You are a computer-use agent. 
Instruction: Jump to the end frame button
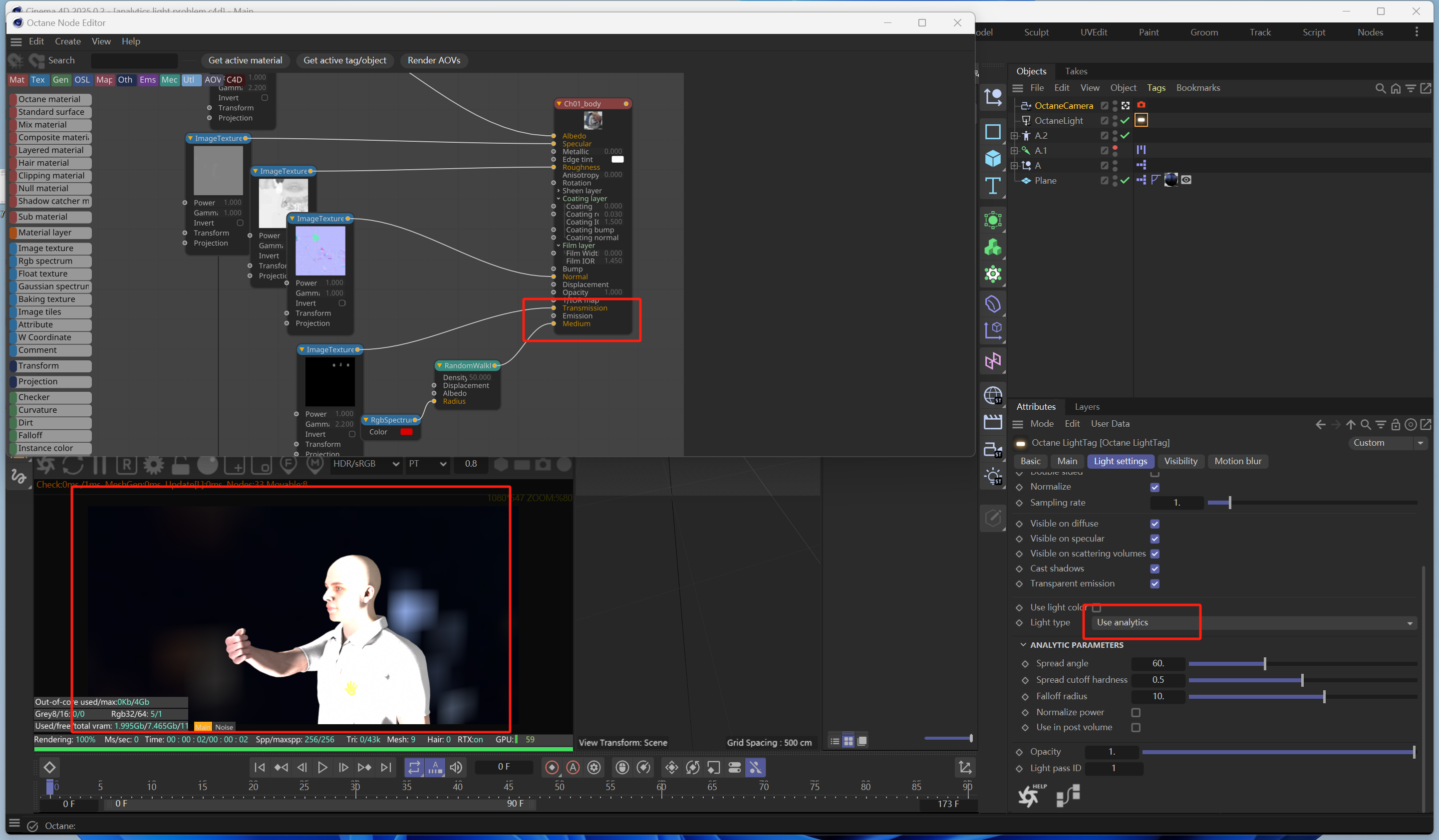[387, 768]
